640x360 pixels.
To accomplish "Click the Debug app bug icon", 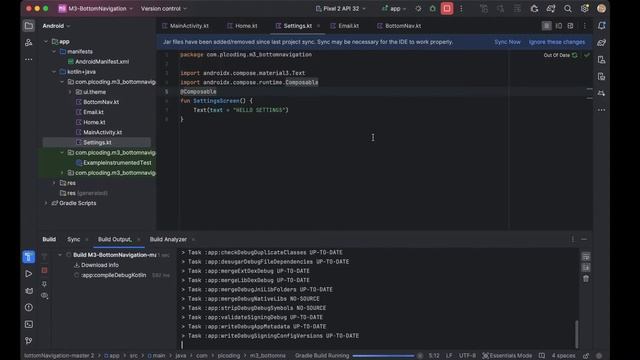I will [433, 9].
